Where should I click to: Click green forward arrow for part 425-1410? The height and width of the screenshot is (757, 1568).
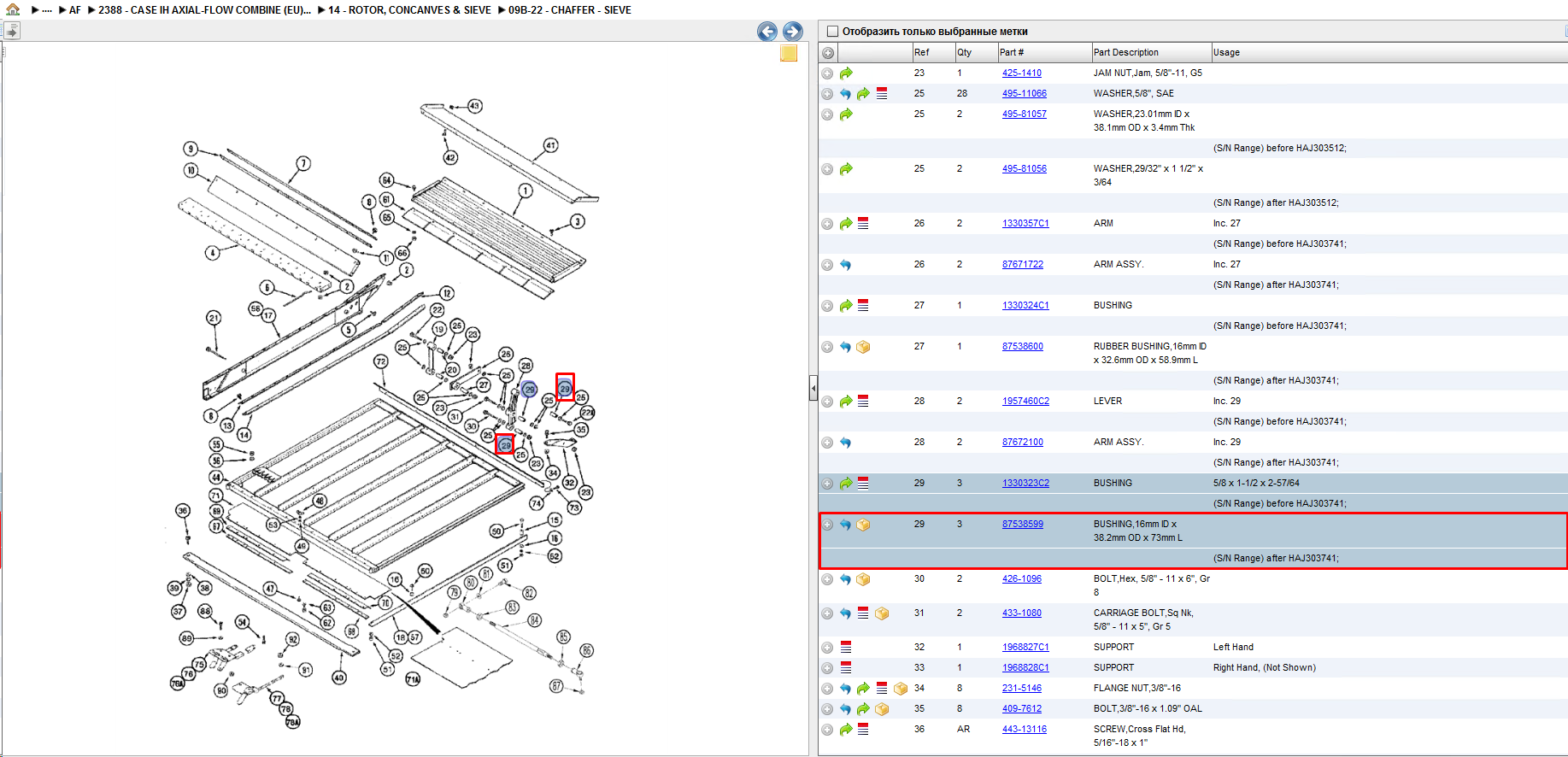tap(846, 73)
